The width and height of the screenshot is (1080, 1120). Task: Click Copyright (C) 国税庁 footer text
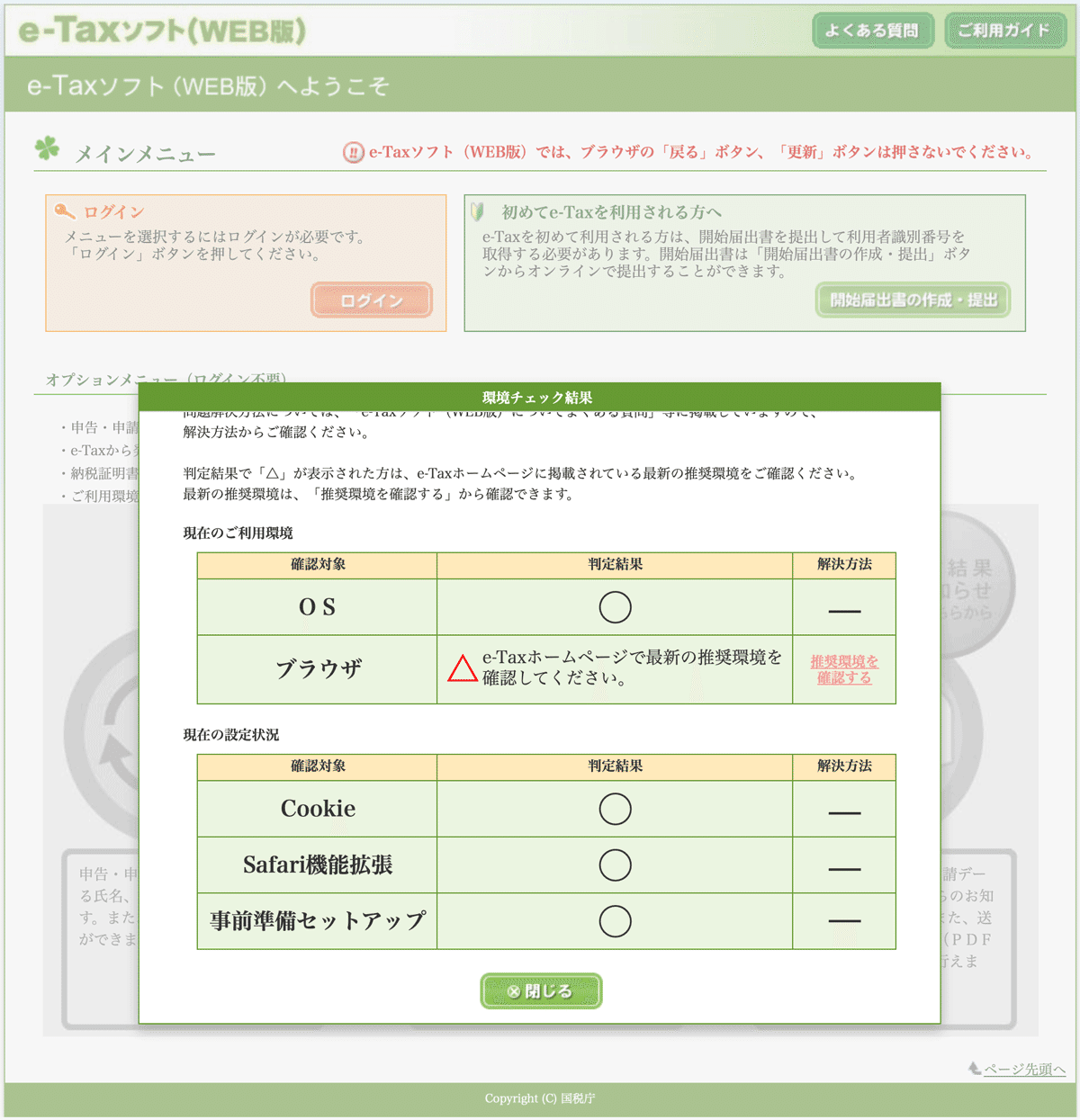pos(540,1098)
